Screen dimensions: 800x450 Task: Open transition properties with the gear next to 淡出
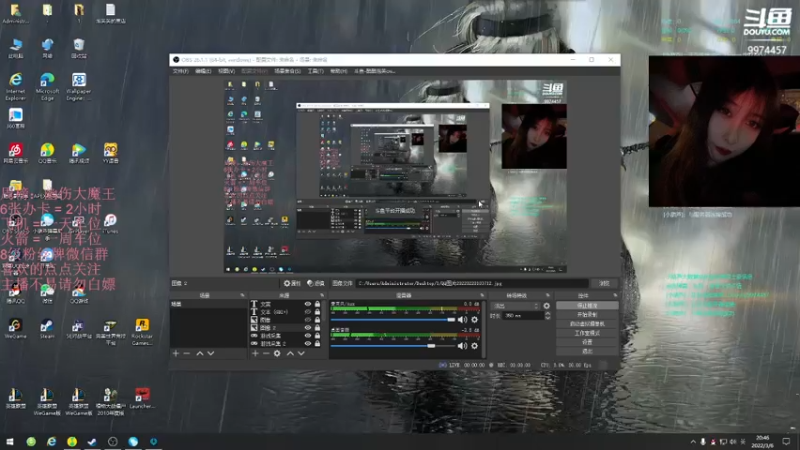[x=547, y=306]
